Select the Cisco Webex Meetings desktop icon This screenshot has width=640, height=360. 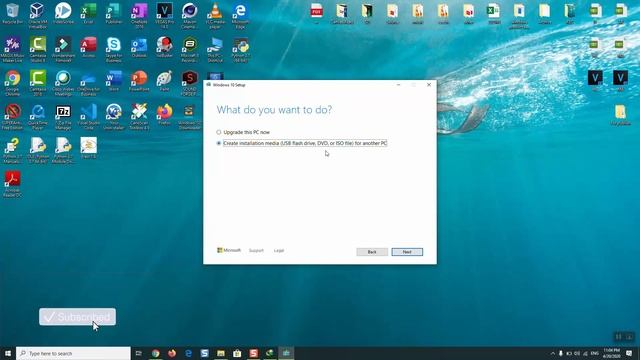(63, 83)
